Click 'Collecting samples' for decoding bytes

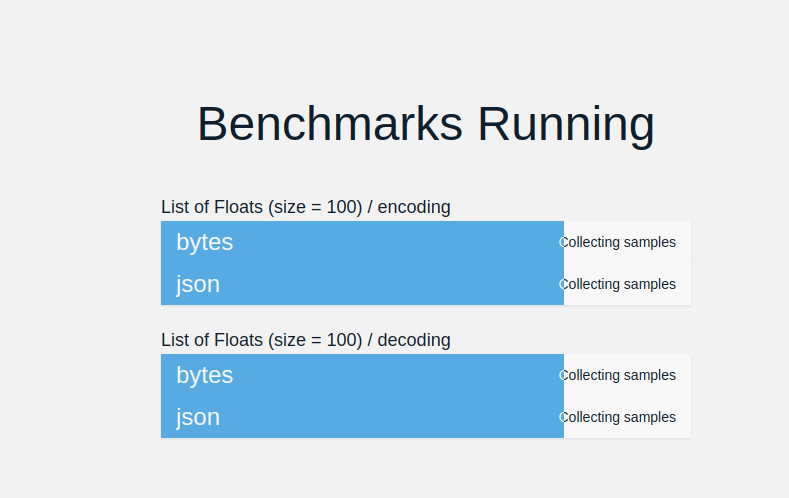click(617, 375)
